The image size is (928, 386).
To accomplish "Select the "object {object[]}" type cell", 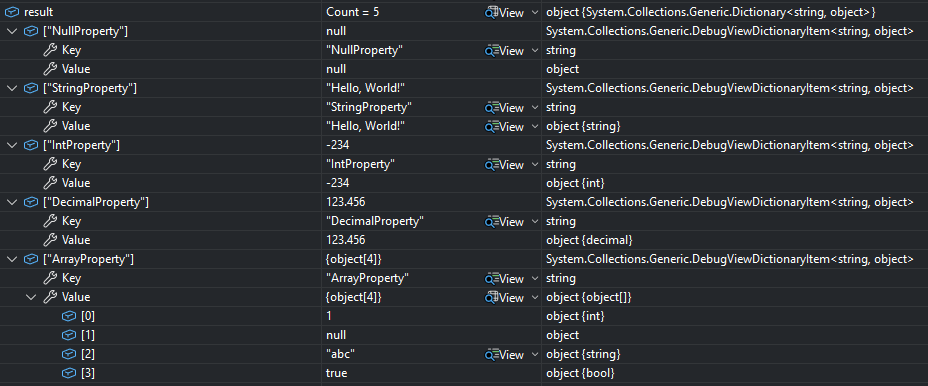I will 589,297.
